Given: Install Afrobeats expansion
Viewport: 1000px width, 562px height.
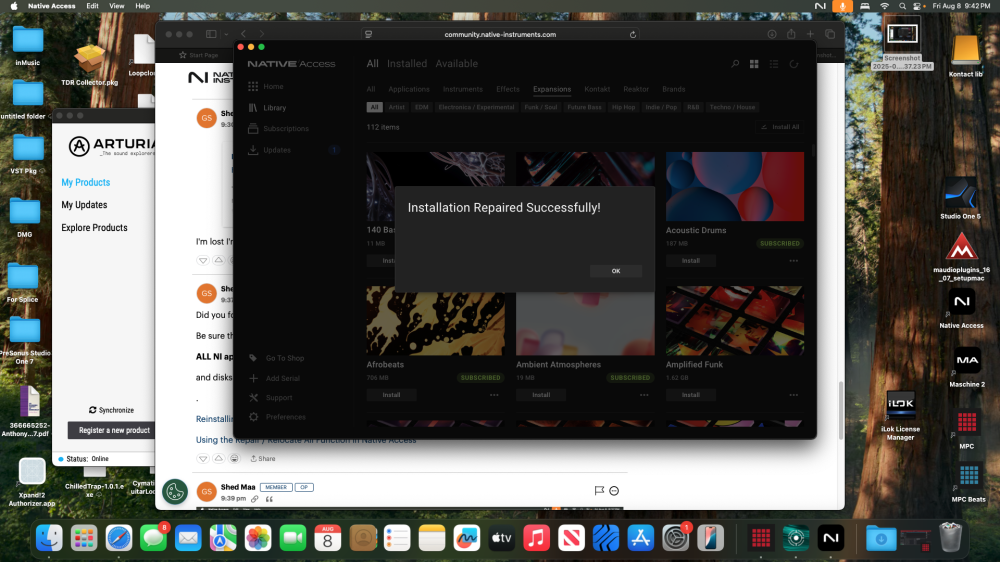Looking at the screenshot, I should (x=392, y=395).
